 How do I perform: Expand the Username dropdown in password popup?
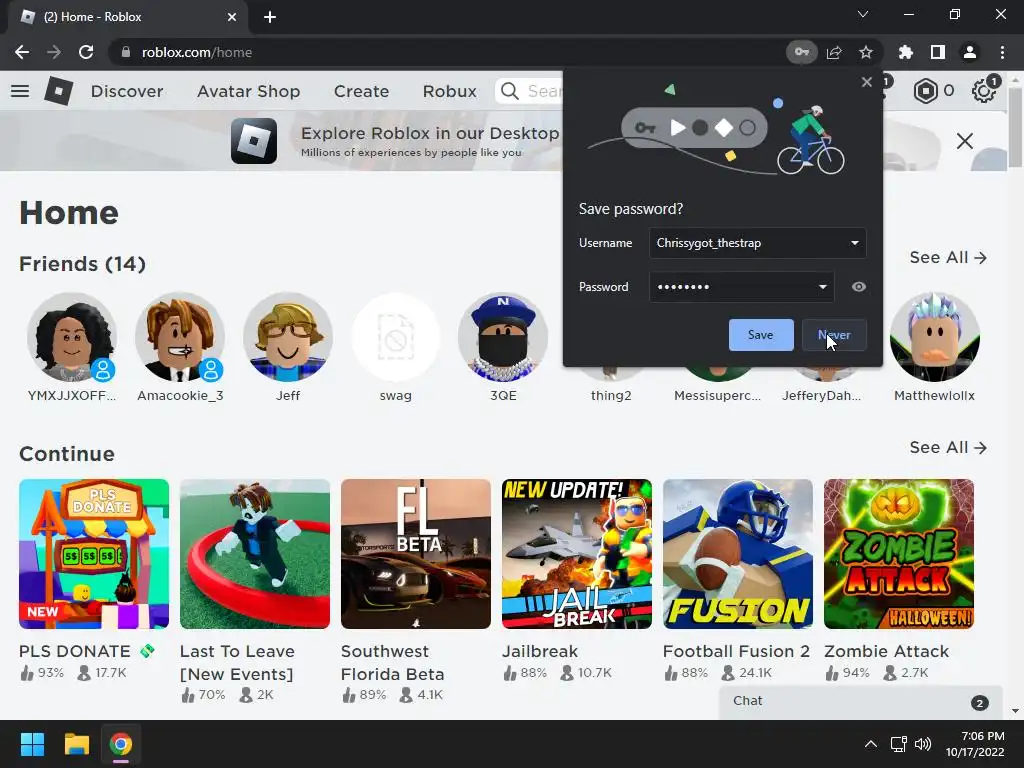[x=855, y=243]
